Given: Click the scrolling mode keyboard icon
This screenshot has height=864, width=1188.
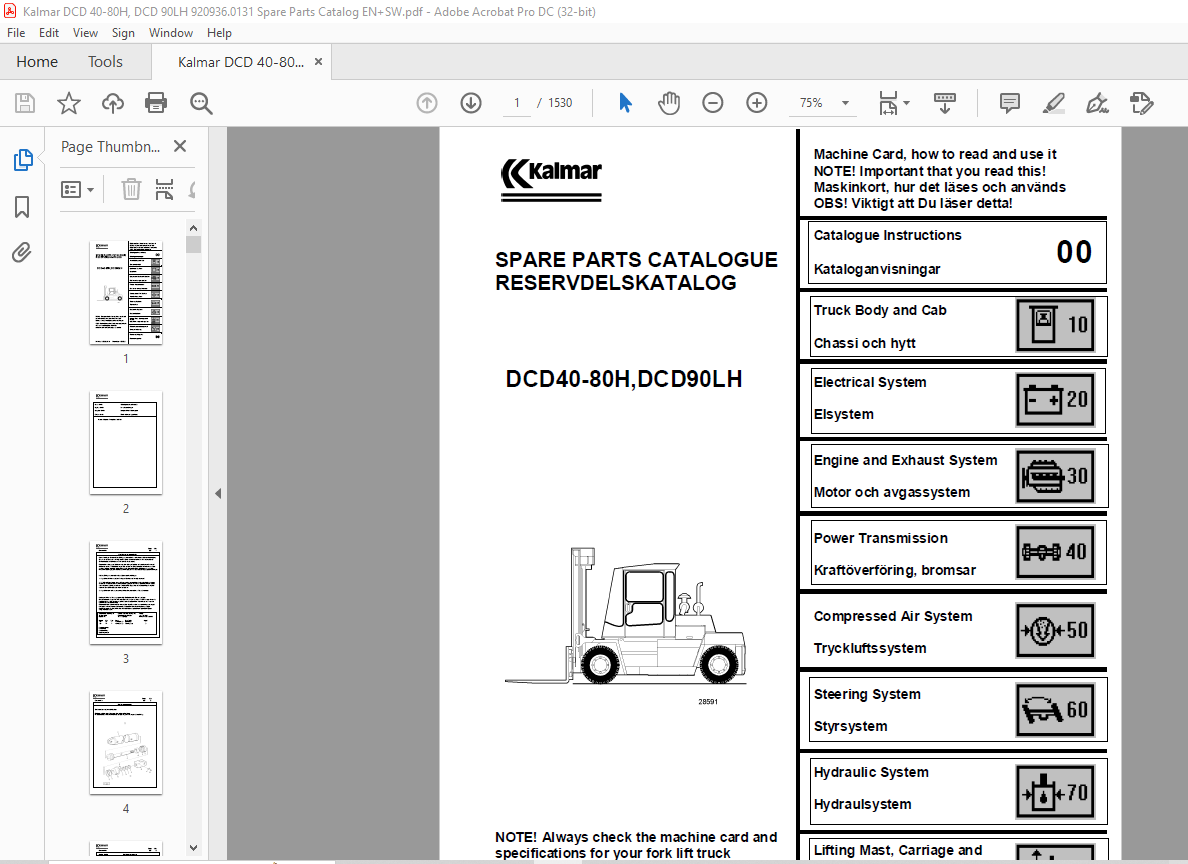Looking at the screenshot, I should click(x=945, y=103).
